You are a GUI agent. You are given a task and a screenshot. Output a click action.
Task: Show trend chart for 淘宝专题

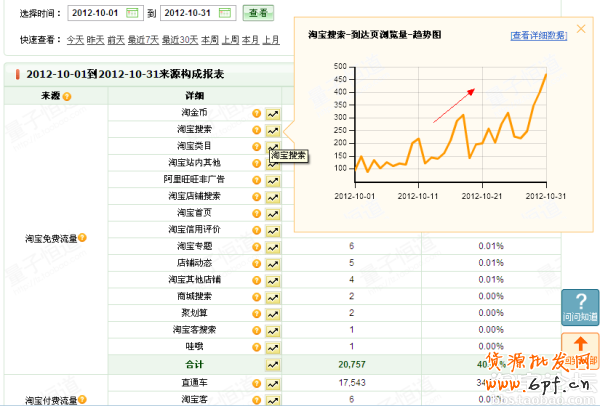pos(272,246)
